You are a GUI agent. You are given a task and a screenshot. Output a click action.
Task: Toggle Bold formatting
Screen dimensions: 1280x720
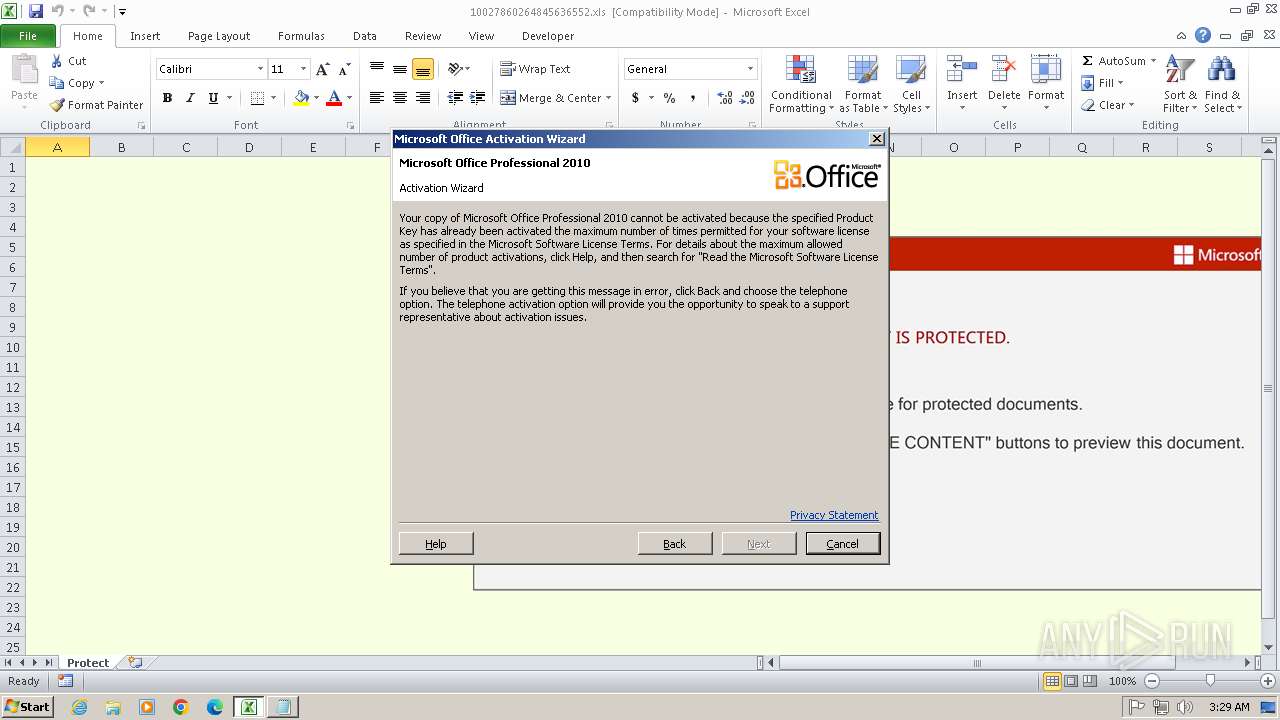(167, 98)
